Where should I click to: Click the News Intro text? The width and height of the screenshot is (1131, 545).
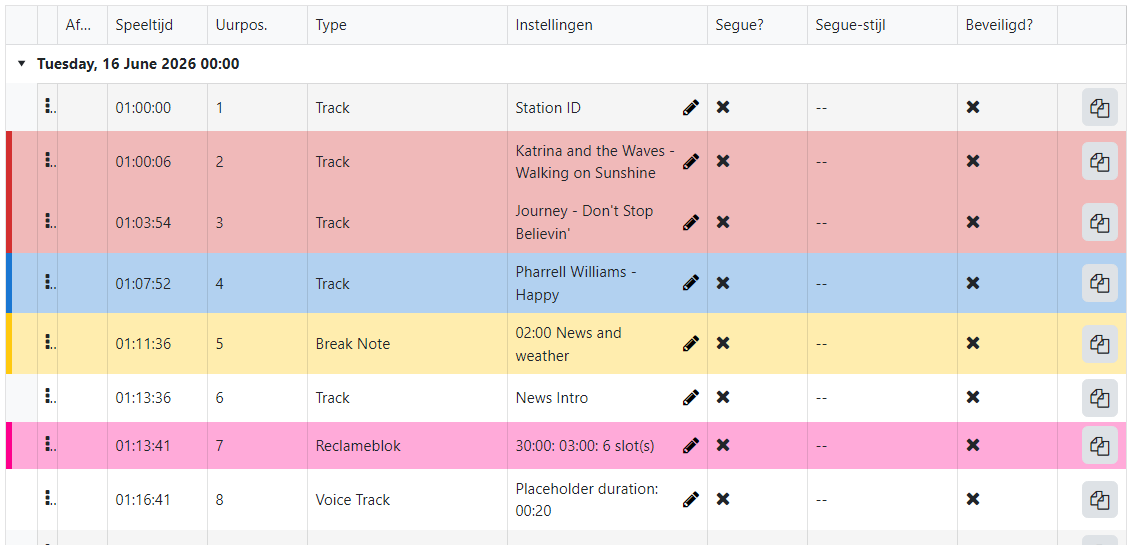pyautogui.click(x=552, y=398)
